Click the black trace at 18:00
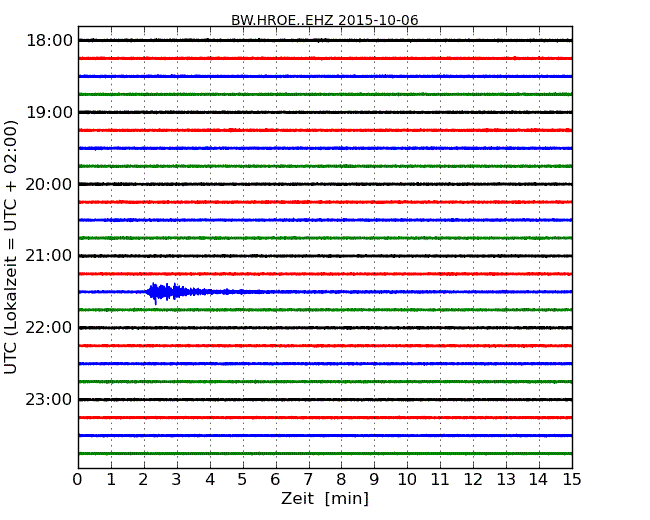Image resolution: width=650 pixels, height=520 pixels. coord(325,40)
